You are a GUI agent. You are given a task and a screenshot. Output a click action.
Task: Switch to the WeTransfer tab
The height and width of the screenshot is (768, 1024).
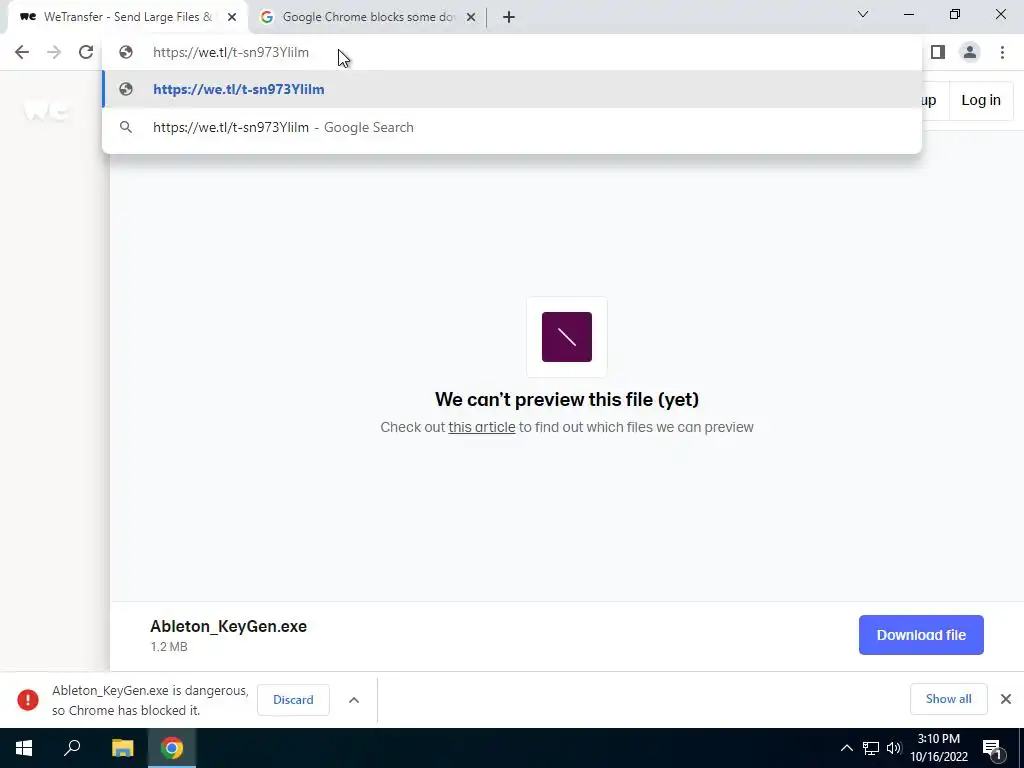[127, 17]
